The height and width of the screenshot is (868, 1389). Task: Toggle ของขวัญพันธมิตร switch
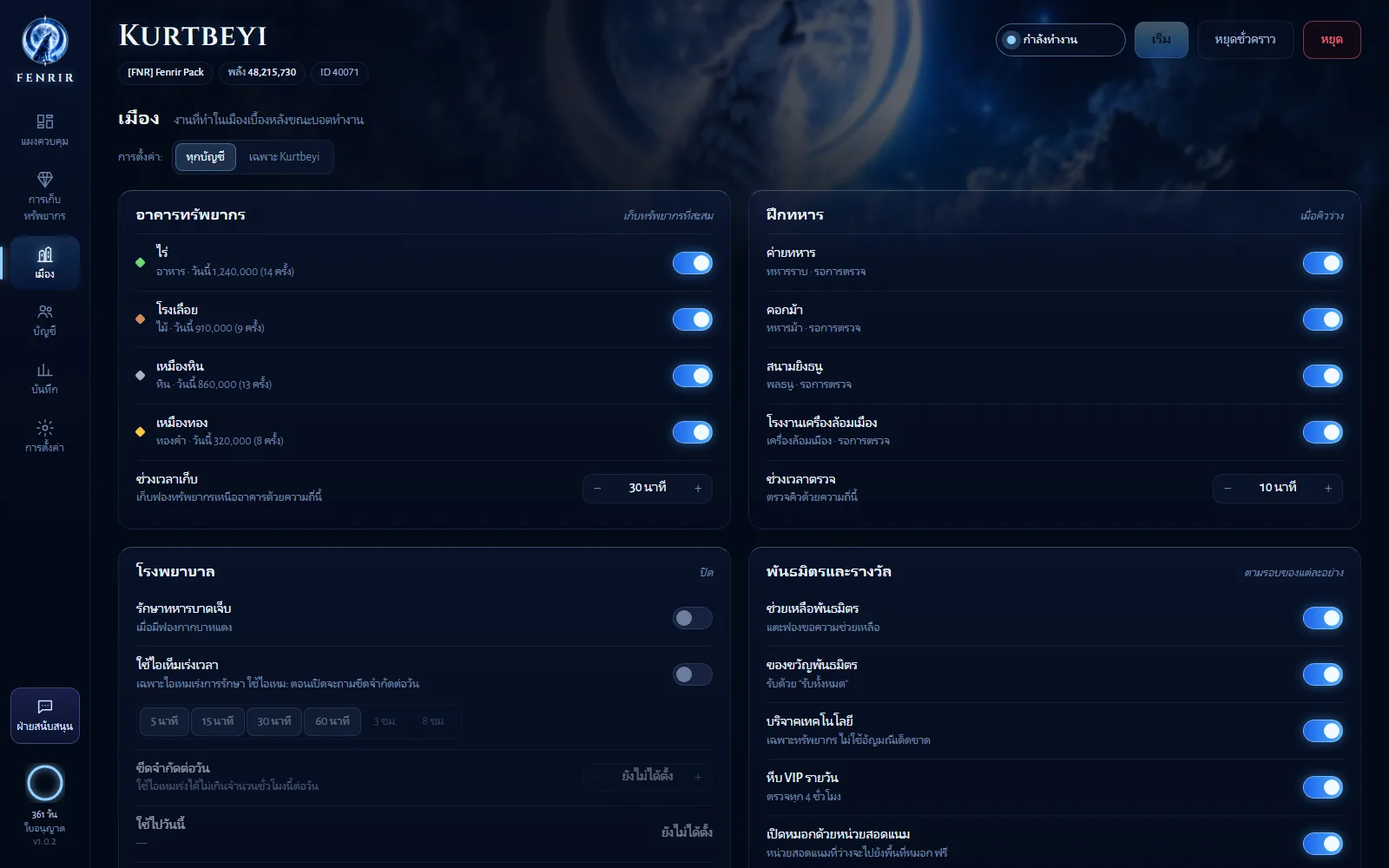1323,674
